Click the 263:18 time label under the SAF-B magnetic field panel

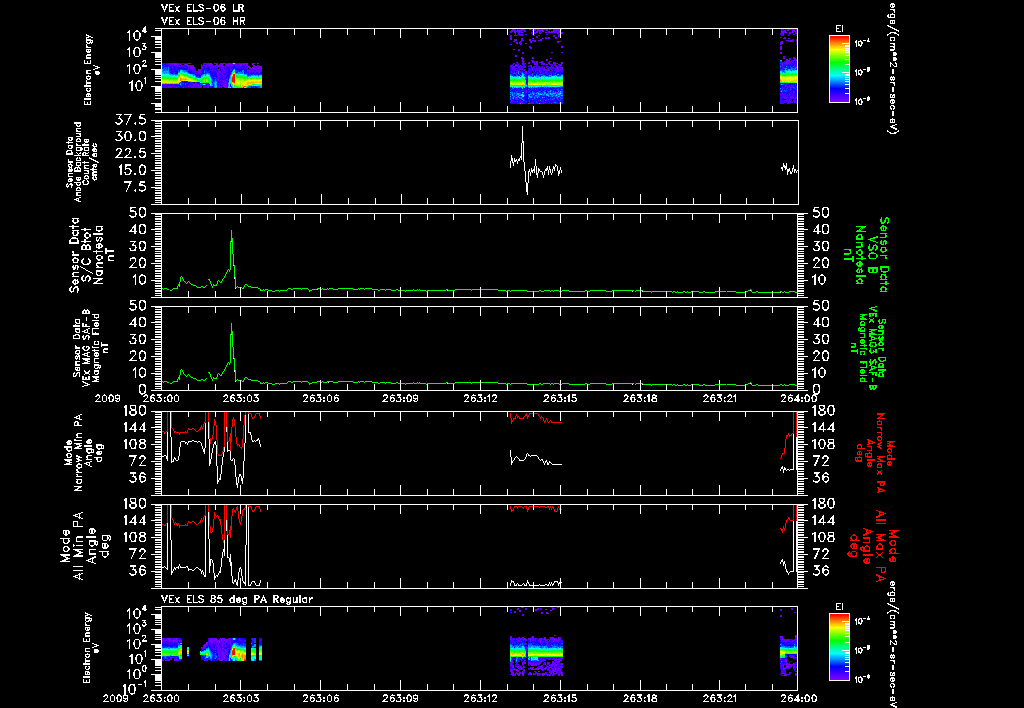(640, 398)
